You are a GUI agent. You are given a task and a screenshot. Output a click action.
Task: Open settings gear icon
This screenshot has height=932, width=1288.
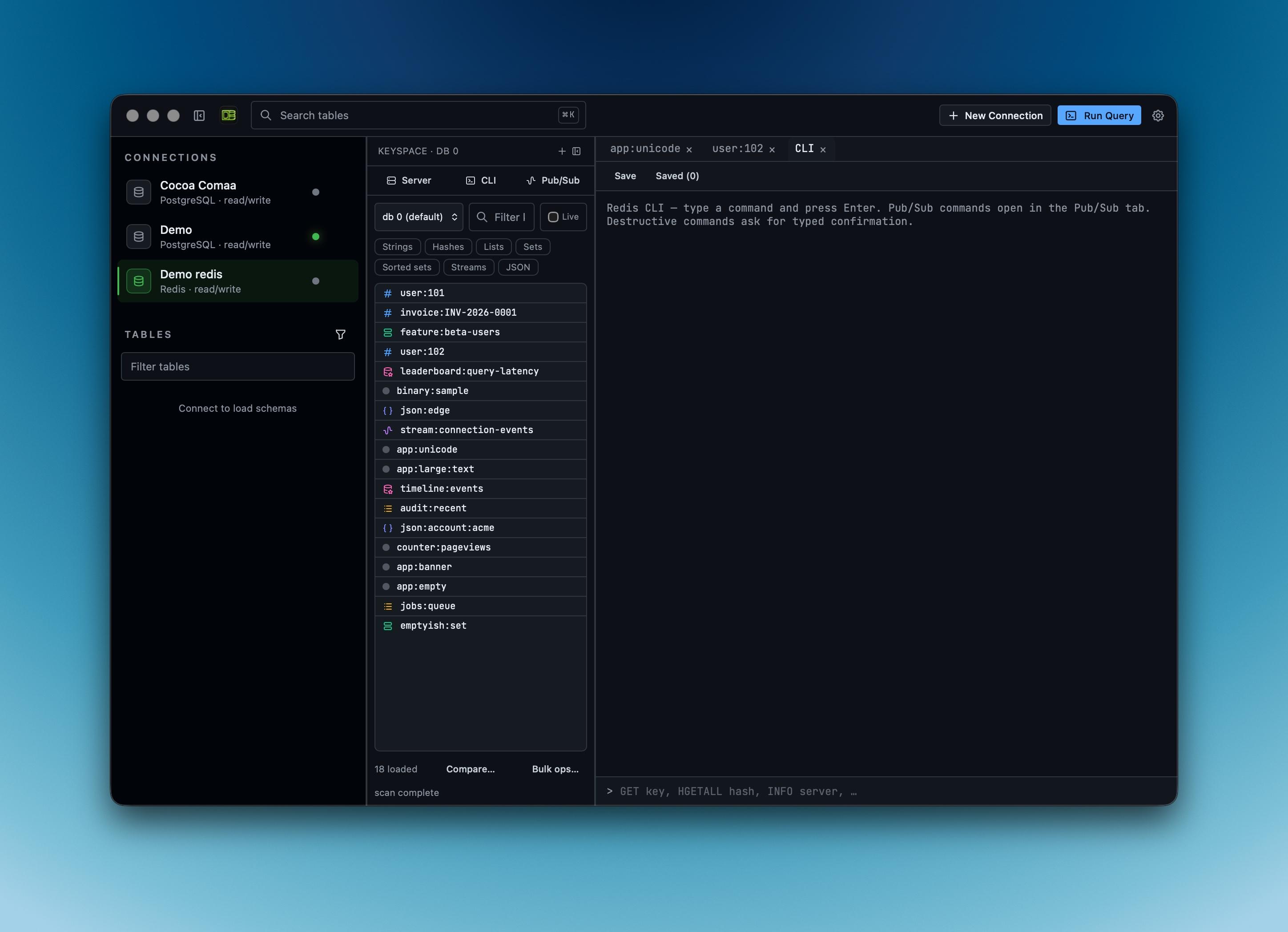coord(1158,115)
